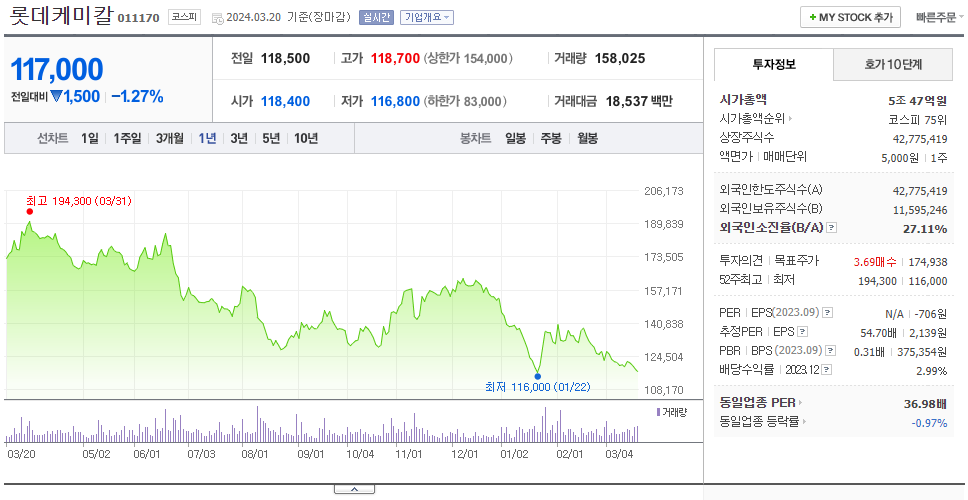The image size is (968, 500).
Task: Click 외국인보유주식수 value 11,595,246
Action: coord(920,210)
